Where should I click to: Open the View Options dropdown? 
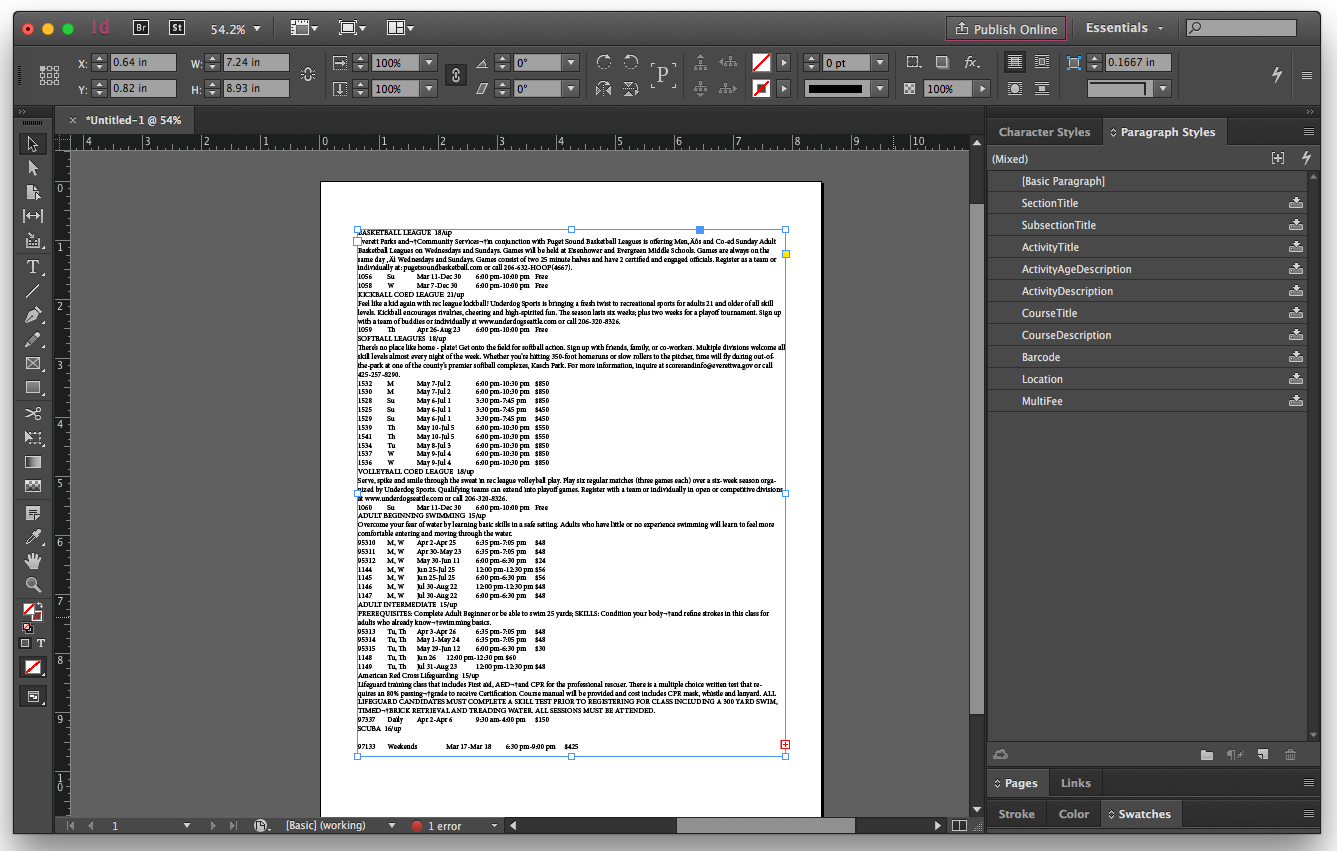pos(304,28)
